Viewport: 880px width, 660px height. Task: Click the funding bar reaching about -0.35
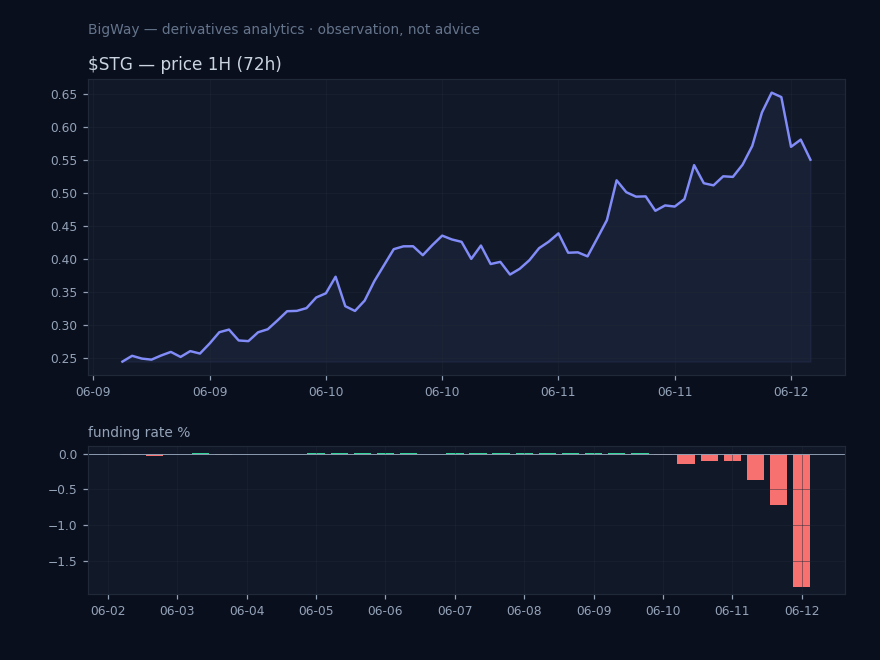point(755,467)
